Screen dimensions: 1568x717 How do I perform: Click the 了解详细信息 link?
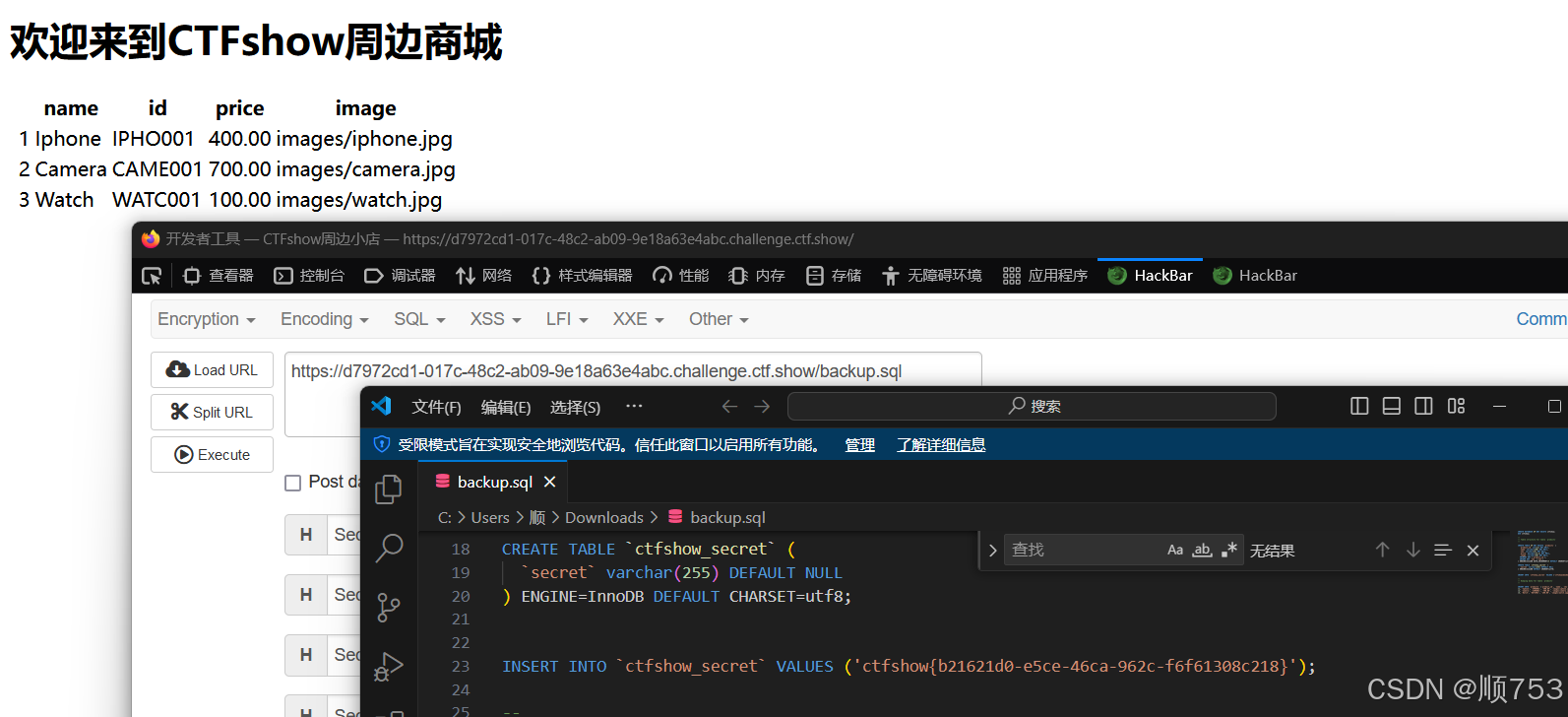(941, 444)
